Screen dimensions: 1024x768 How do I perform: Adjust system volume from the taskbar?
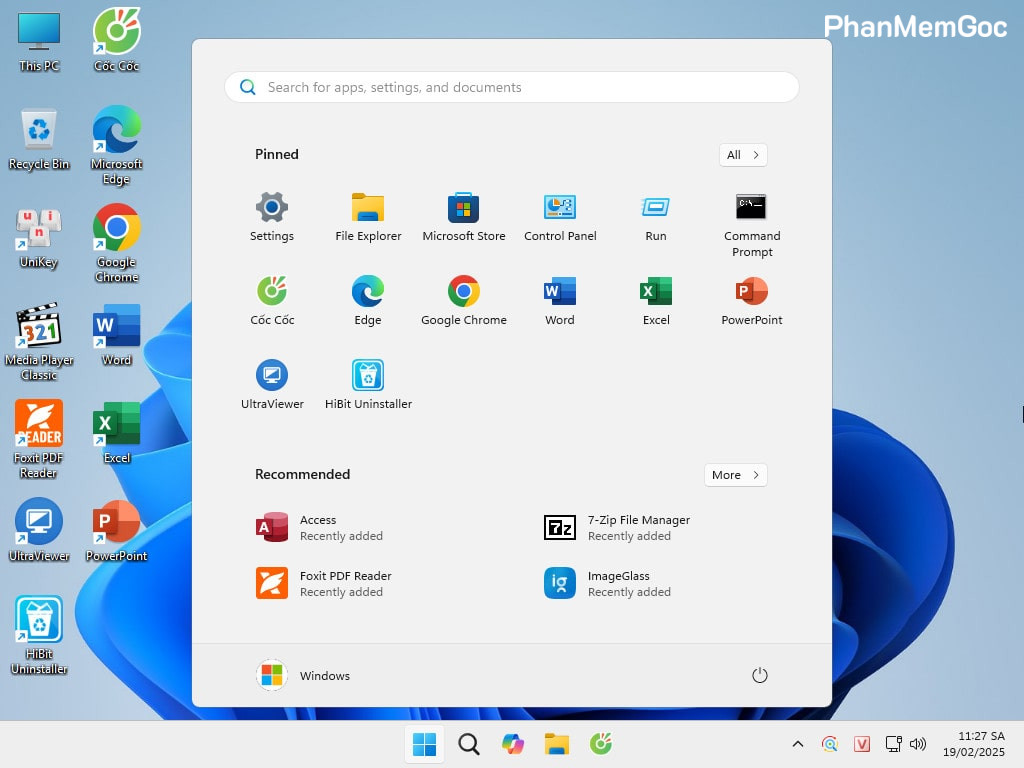coord(918,744)
